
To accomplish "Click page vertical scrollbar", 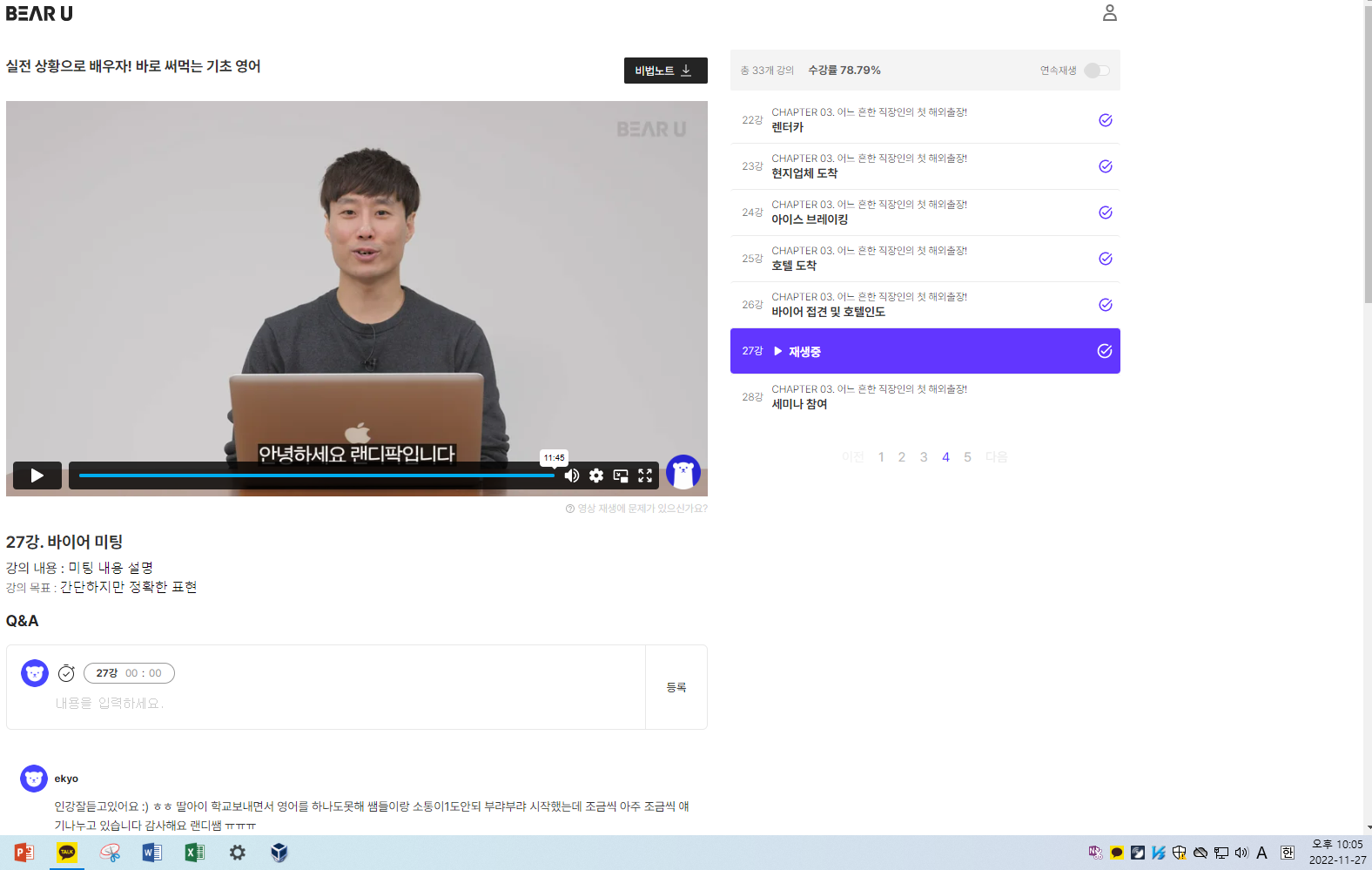I will [x=1368, y=157].
